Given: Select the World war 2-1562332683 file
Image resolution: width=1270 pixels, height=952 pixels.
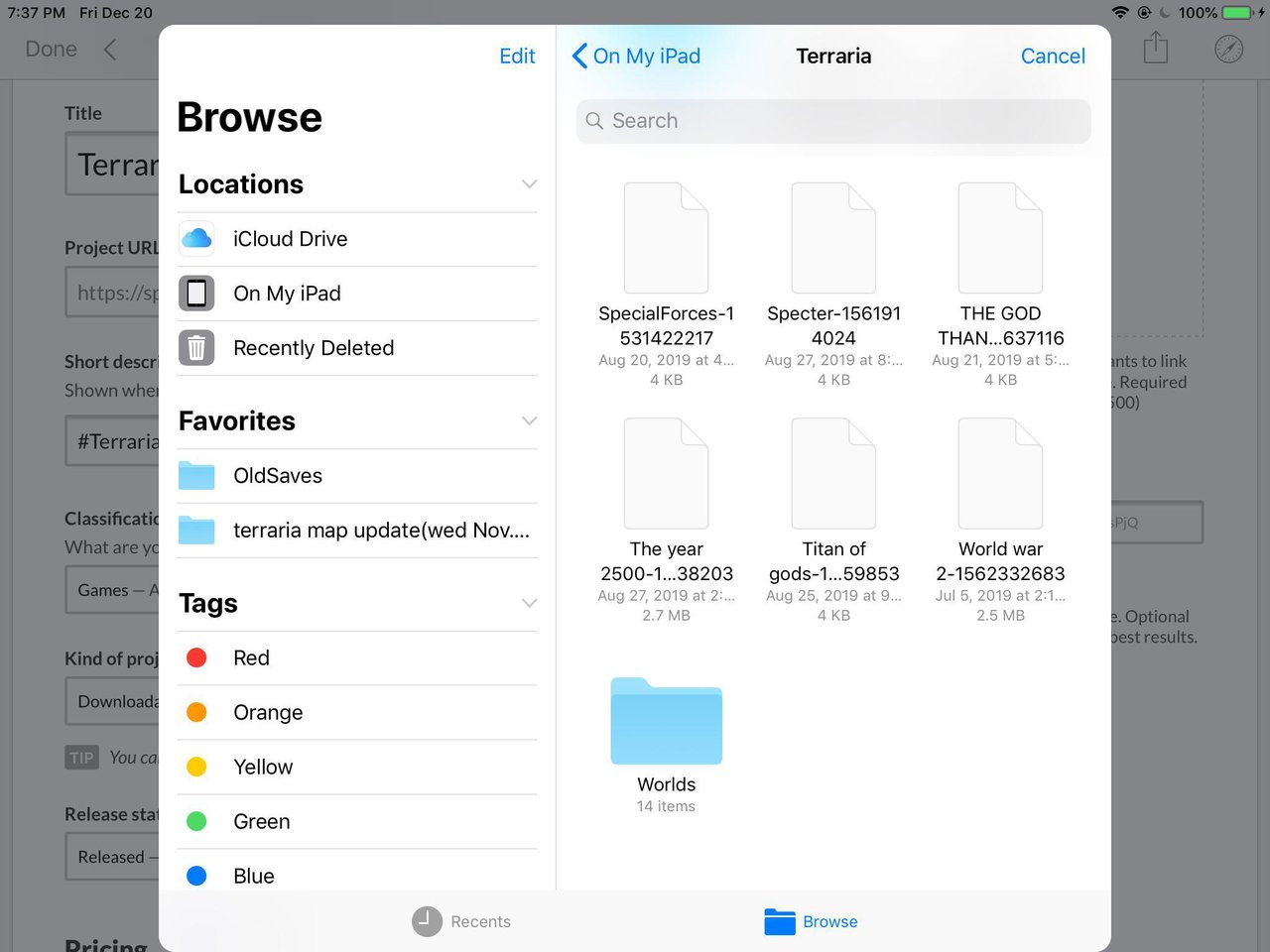Looking at the screenshot, I should click(x=1000, y=521).
